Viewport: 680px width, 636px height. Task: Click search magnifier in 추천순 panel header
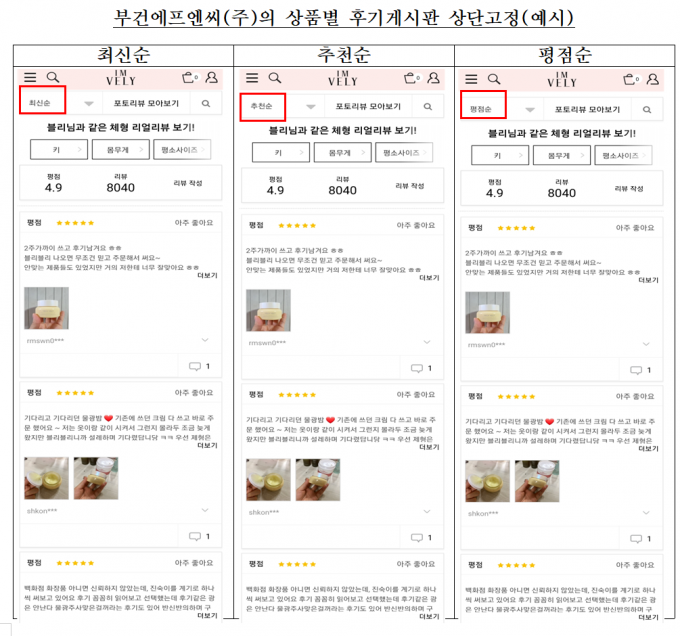tap(275, 78)
